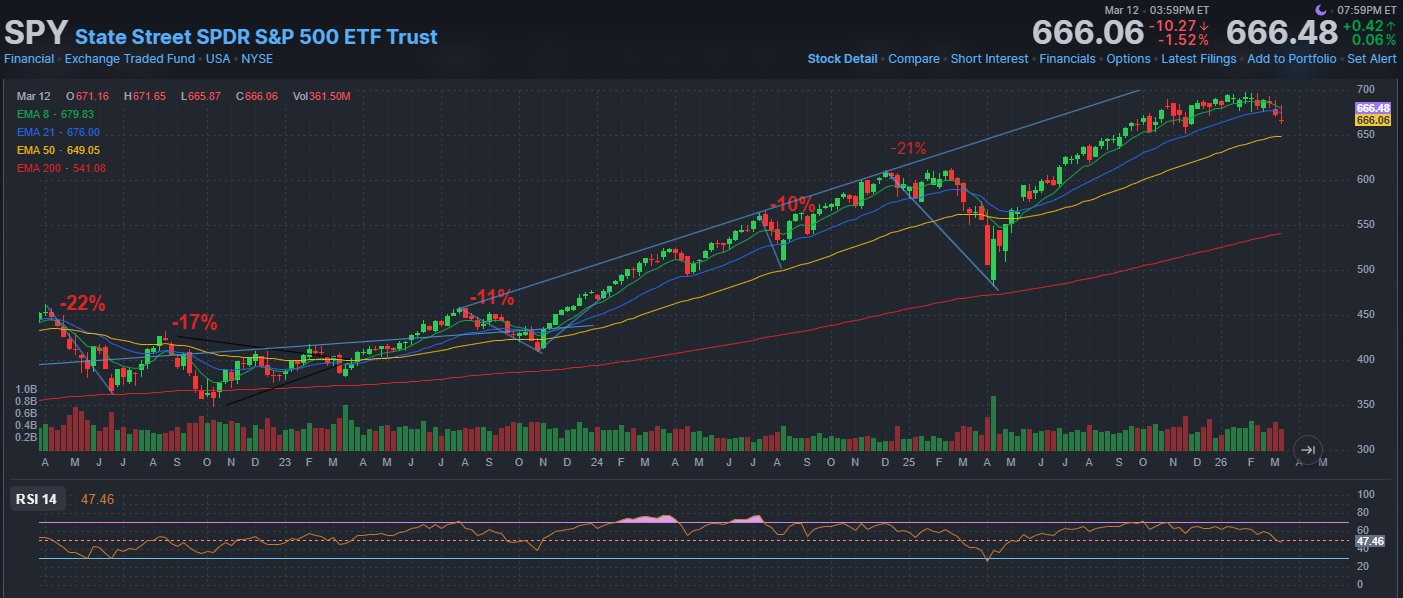Open the Stock Detail tab
The width and height of the screenshot is (1403, 598).
pos(842,58)
